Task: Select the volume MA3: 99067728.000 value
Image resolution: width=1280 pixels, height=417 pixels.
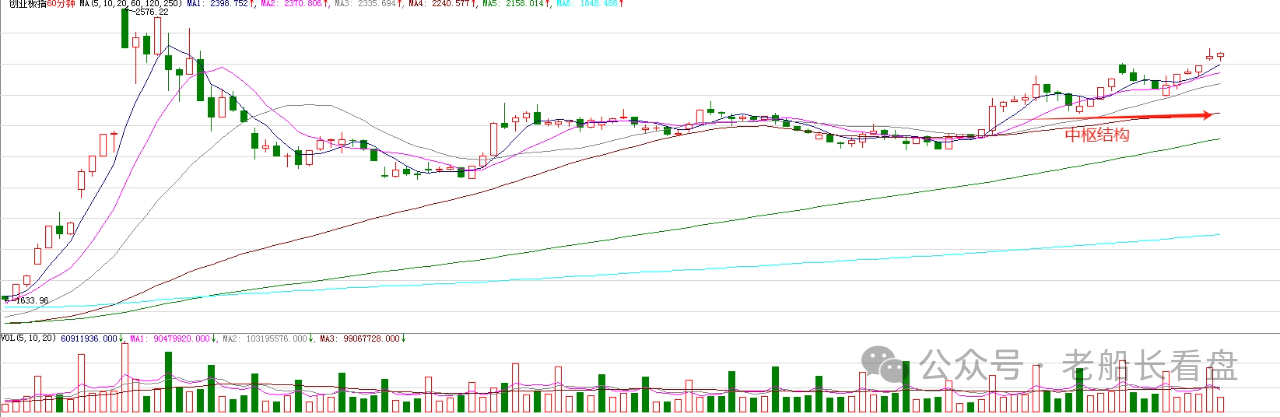Action: point(362,338)
